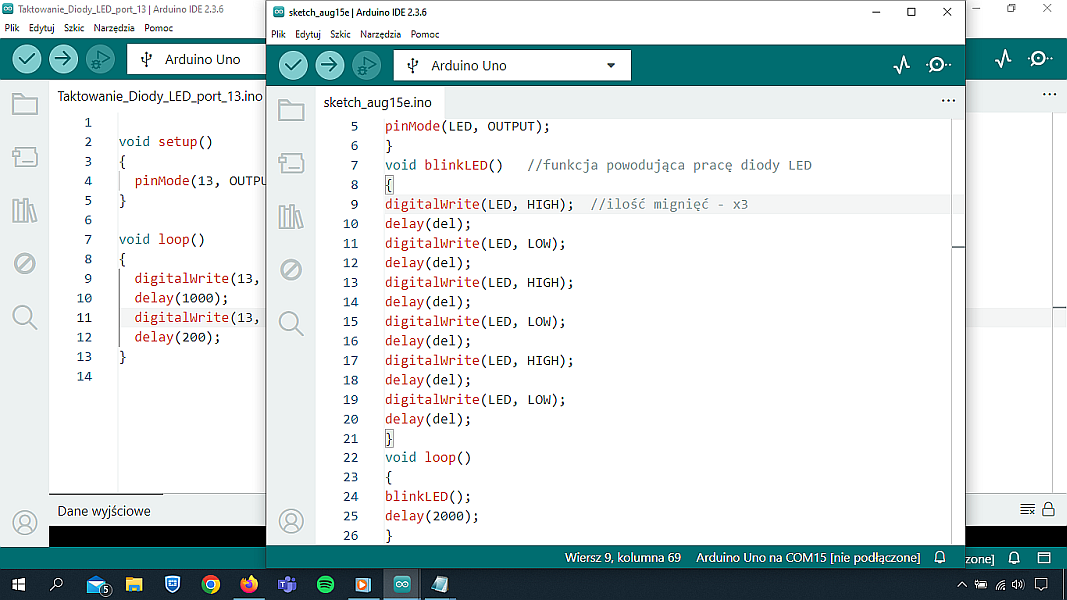Clear output icon in Taktowanie_Diody output panel
The height and width of the screenshot is (600, 1067).
(1028, 510)
